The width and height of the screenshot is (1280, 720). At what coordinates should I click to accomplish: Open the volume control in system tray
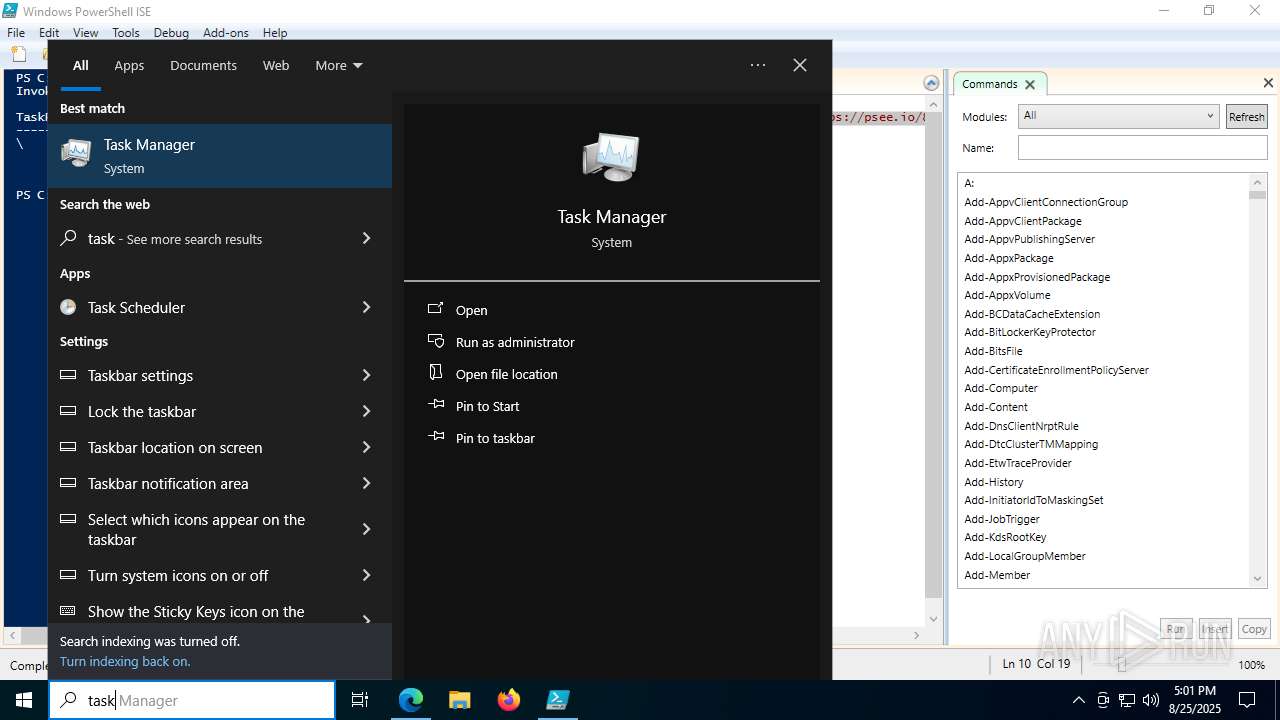1150,700
